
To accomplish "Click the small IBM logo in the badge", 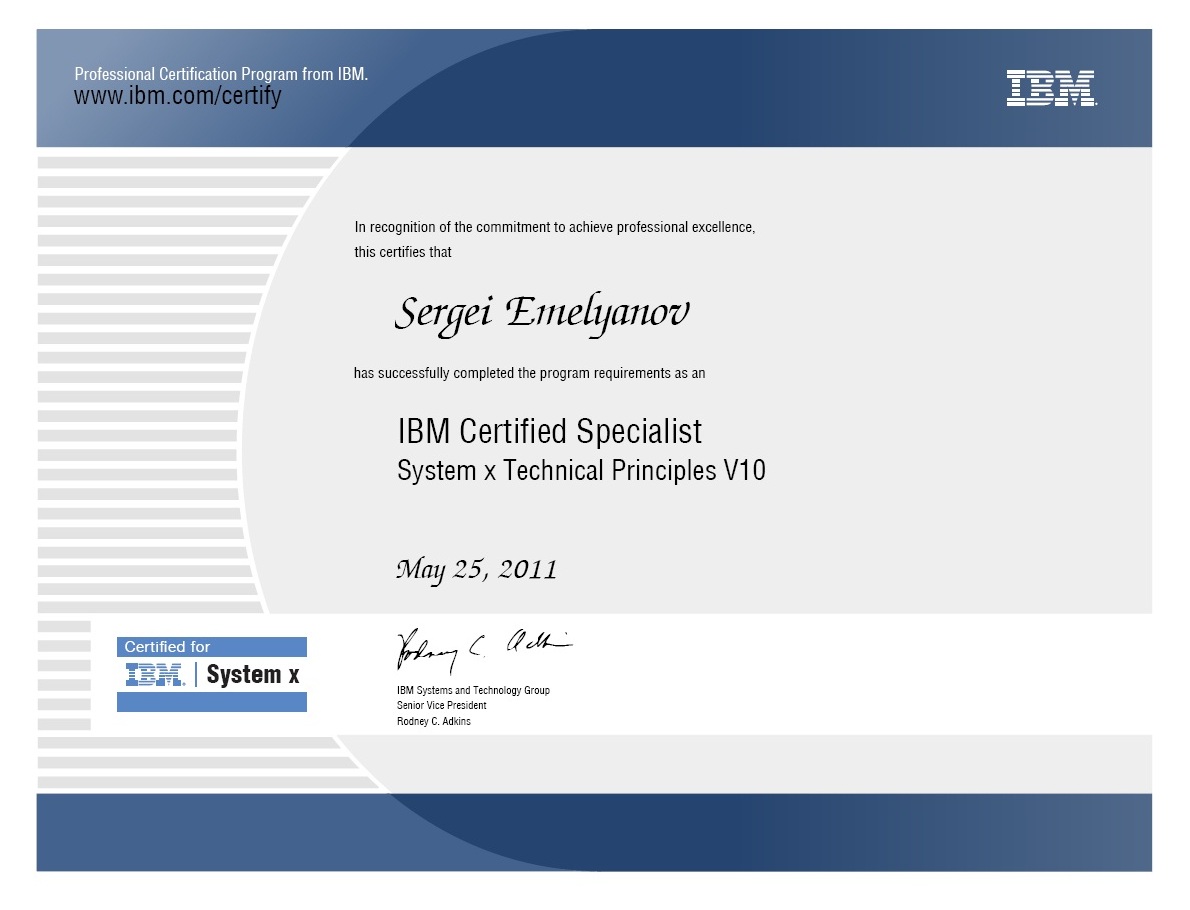I will (x=155, y=675).
